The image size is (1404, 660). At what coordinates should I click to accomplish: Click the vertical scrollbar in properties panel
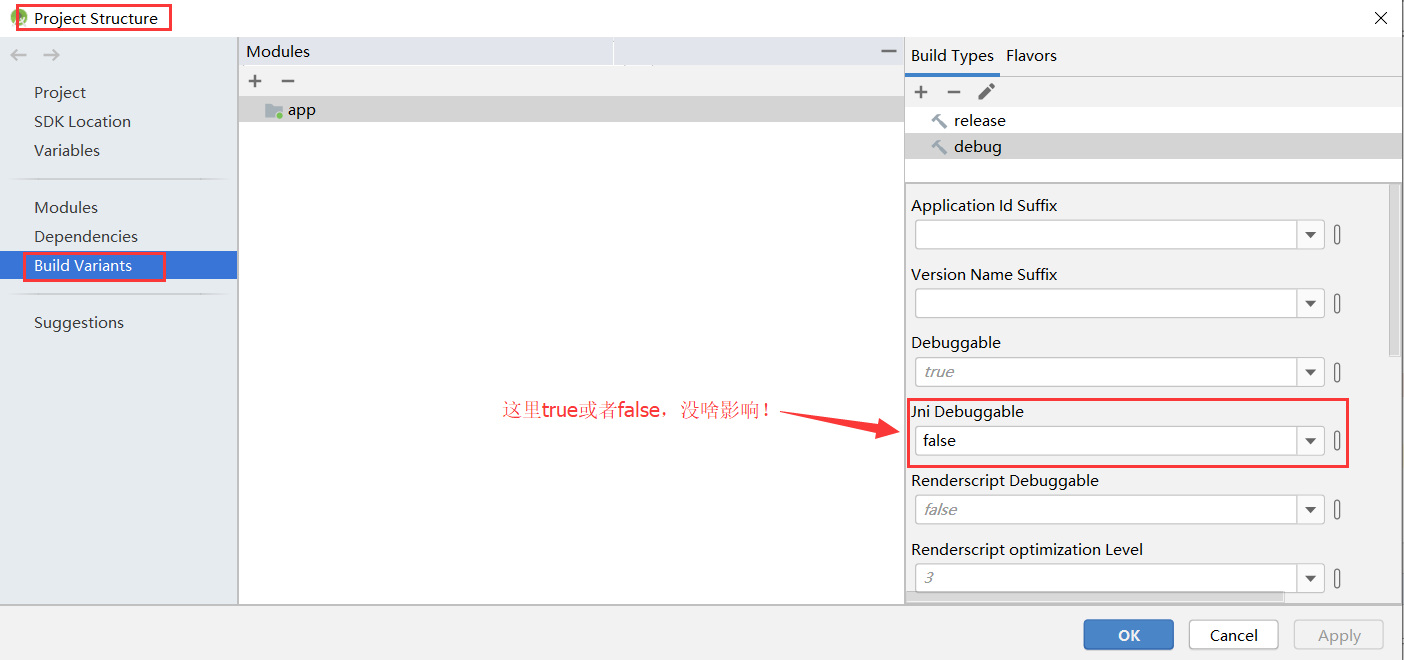coord(1395,270)
